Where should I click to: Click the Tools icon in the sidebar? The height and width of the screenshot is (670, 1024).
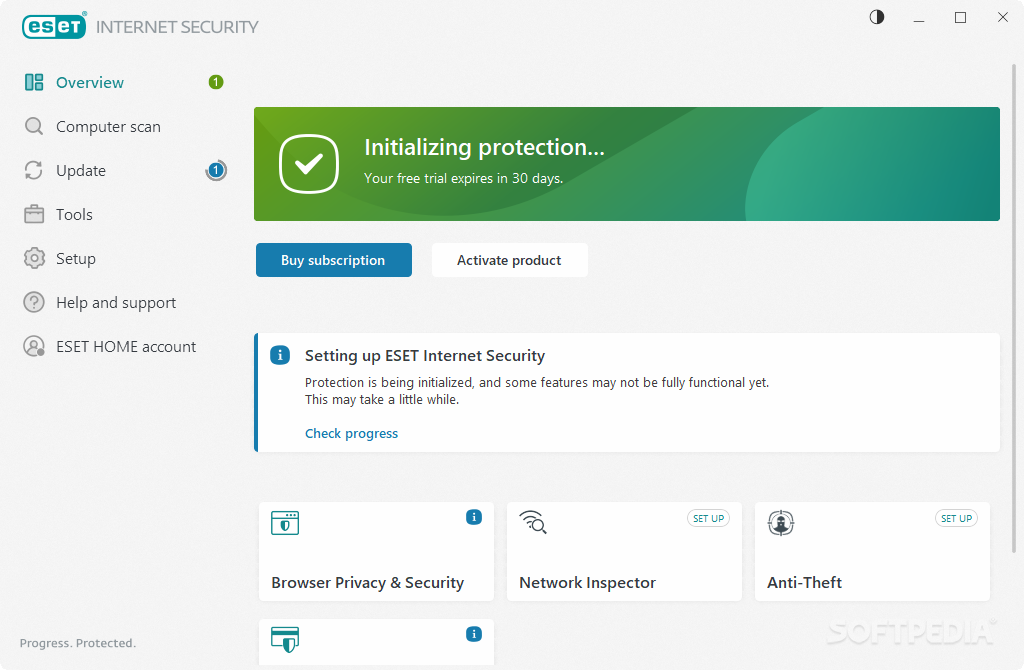click(x=33, y=214)
